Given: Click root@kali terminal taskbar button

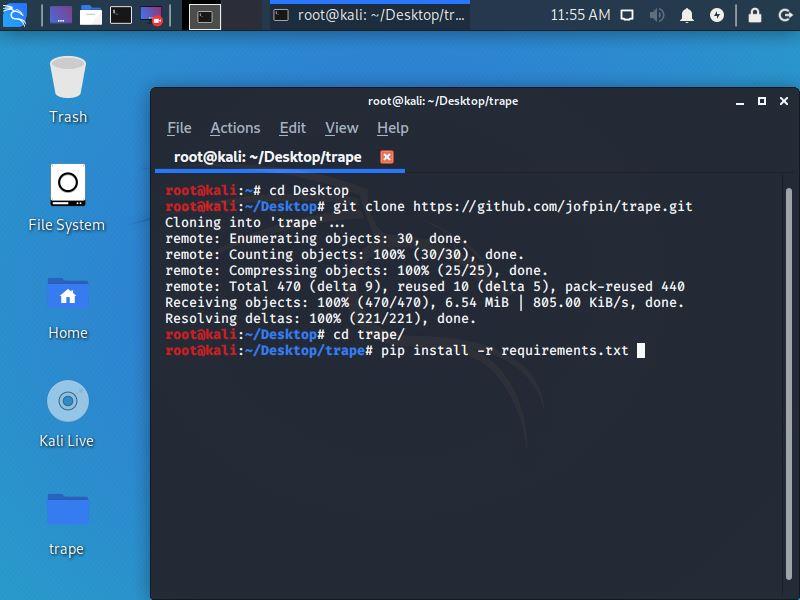Looking at the screenshot, I should coord(370,15).
